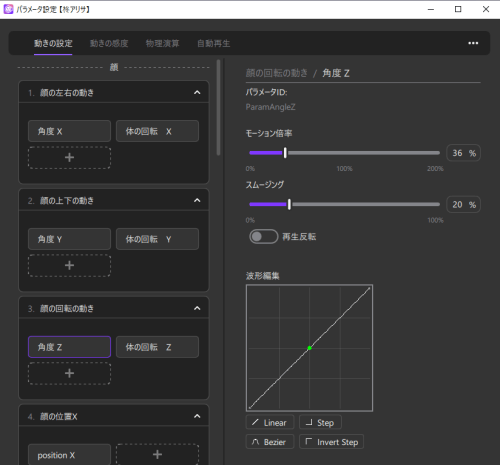Viewport: 500px width, 465px height.
Task: Select the 体の回転 Y parameter
Action: click(x=157, y=239)
